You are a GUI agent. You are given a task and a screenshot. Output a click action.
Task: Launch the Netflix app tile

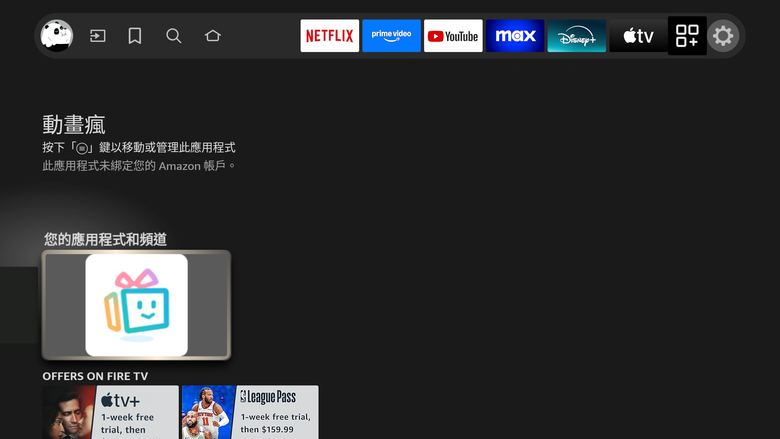(330, 36)
